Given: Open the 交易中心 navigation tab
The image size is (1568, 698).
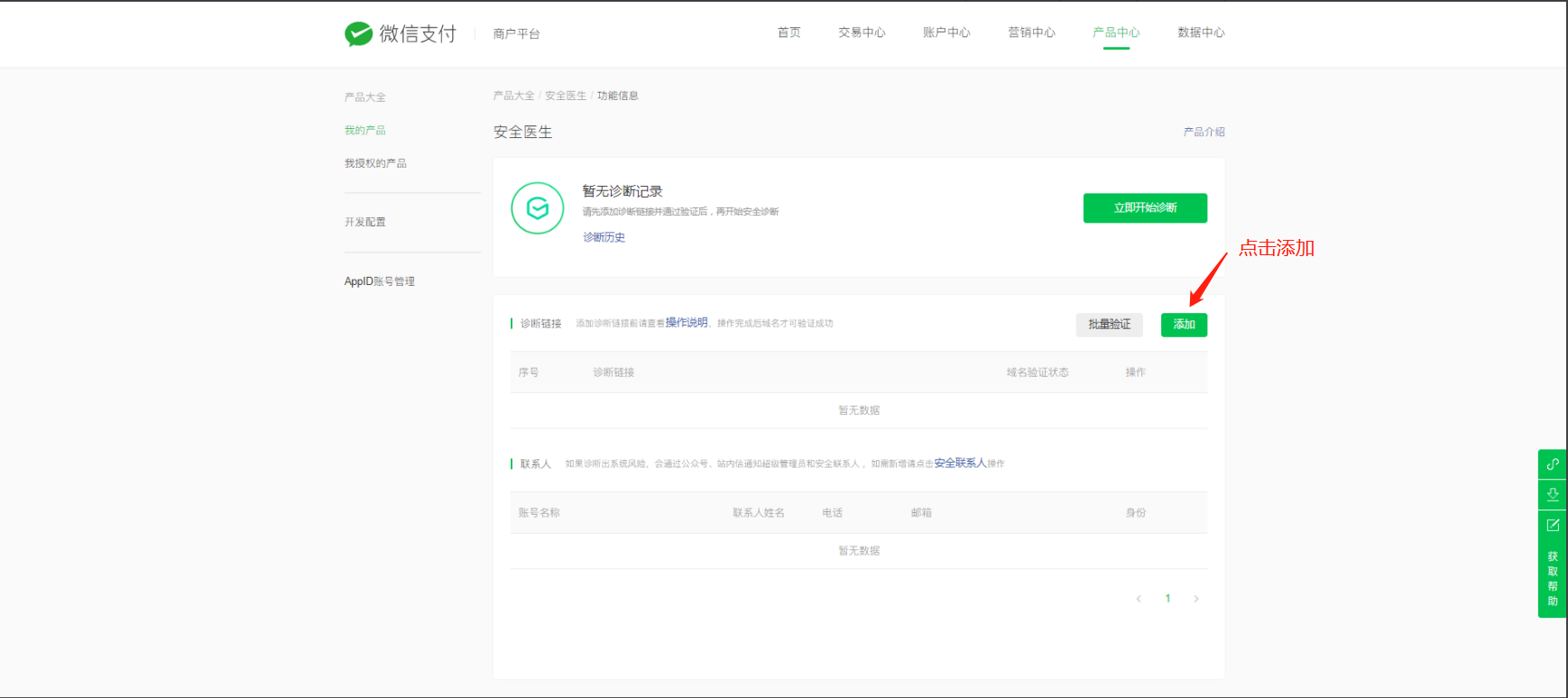Looking at the screenshot, I should (x=862, y=32).
